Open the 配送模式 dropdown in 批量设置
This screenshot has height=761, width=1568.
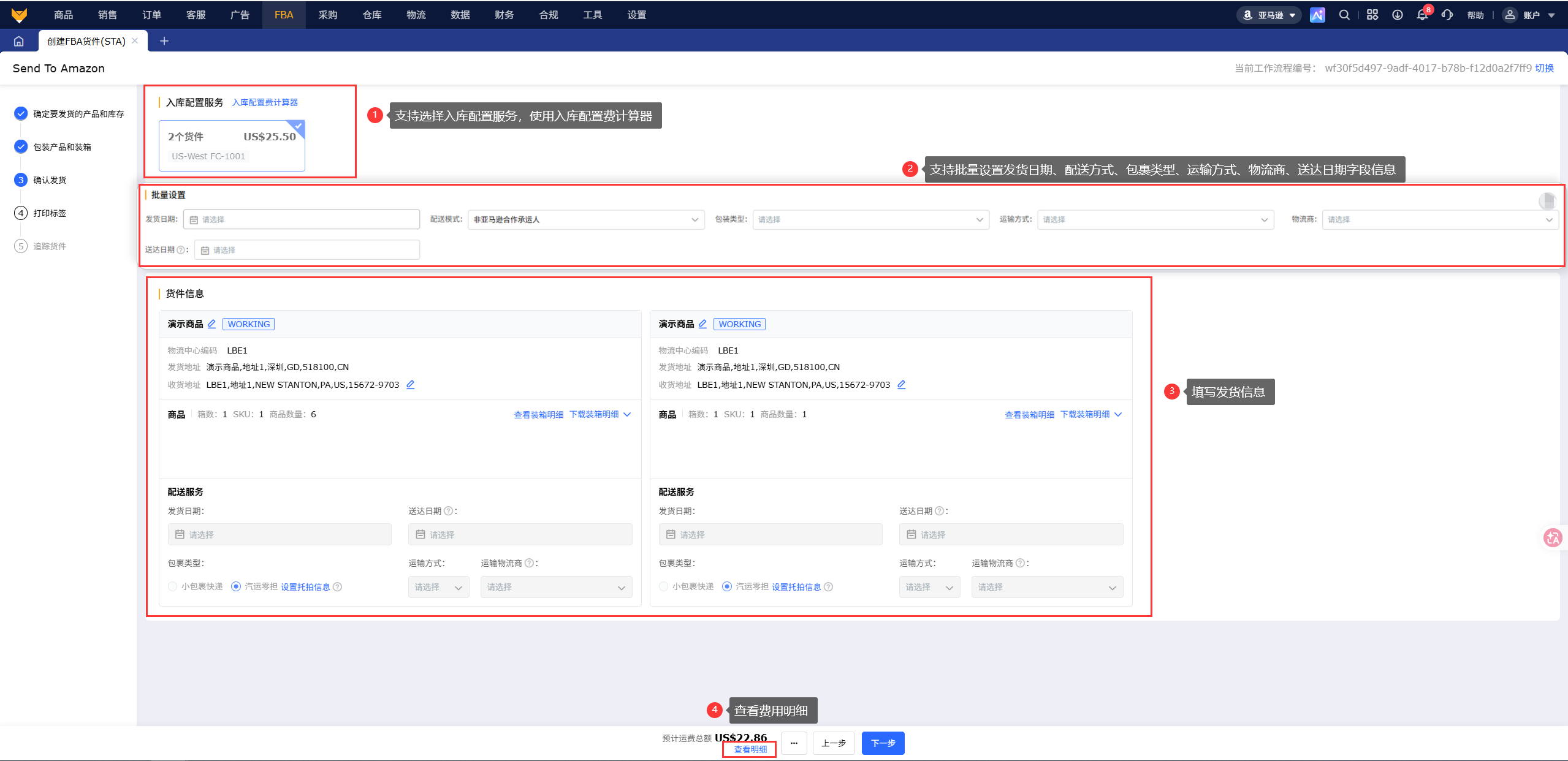point(585,219)
